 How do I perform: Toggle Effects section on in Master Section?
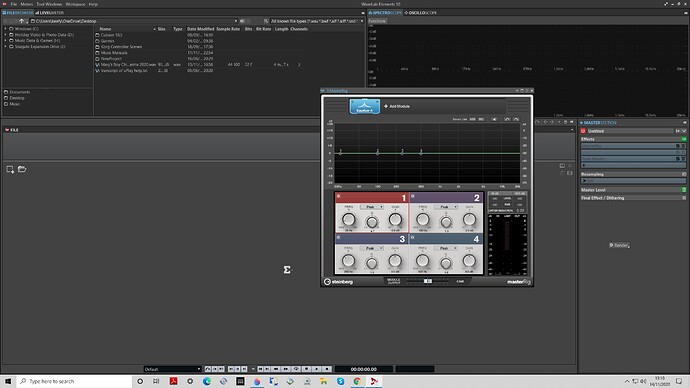pyautogui.click(x=684, y=139)
